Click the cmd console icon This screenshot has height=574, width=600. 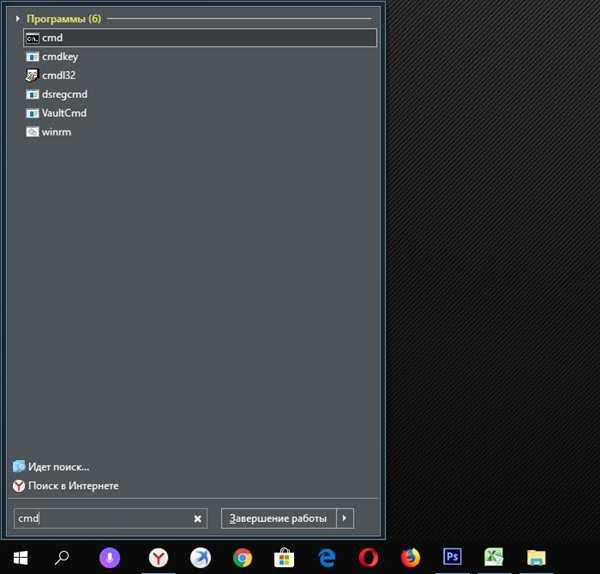pos(32,38)
